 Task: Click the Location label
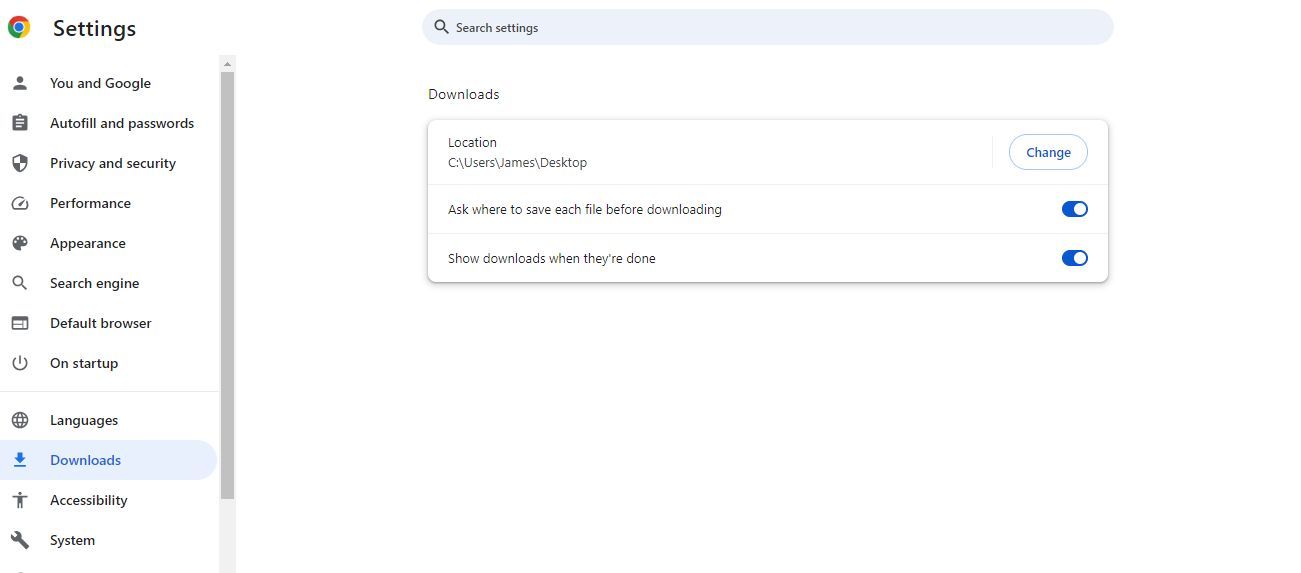[x=472, y=142]
